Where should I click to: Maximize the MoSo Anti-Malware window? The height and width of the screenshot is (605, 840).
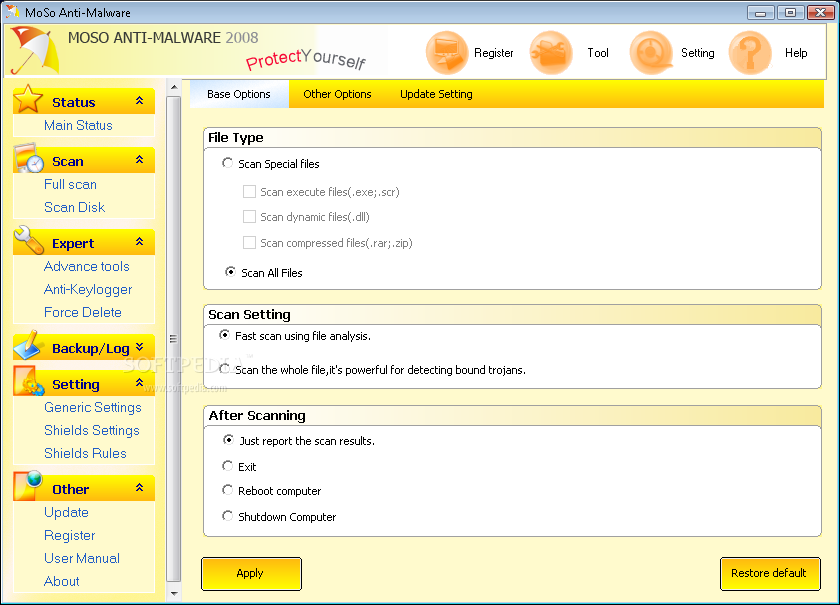[x=791, y=12]
